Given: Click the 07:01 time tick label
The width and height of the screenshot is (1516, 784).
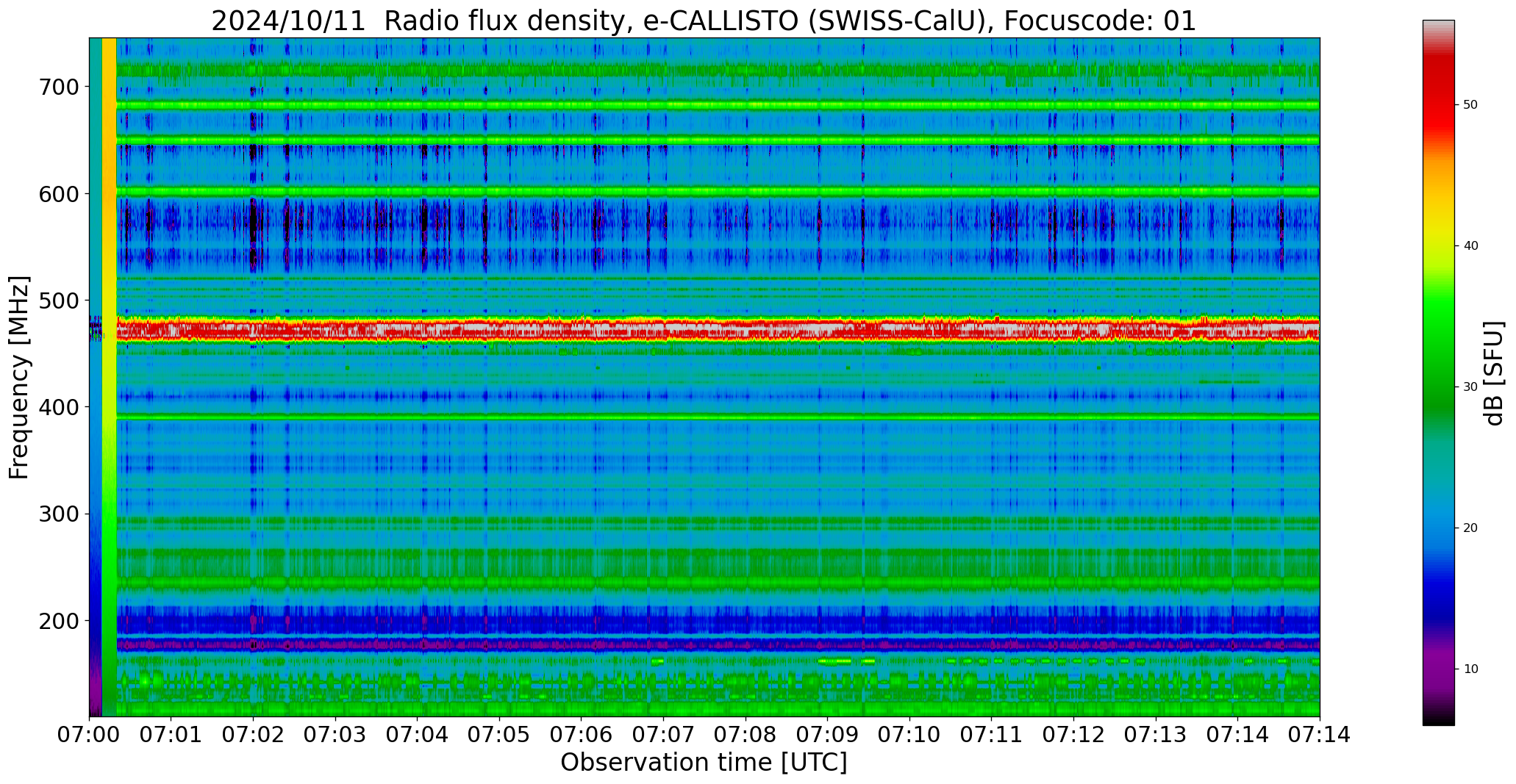Looking at the screenshot, I should pos(171,734).
